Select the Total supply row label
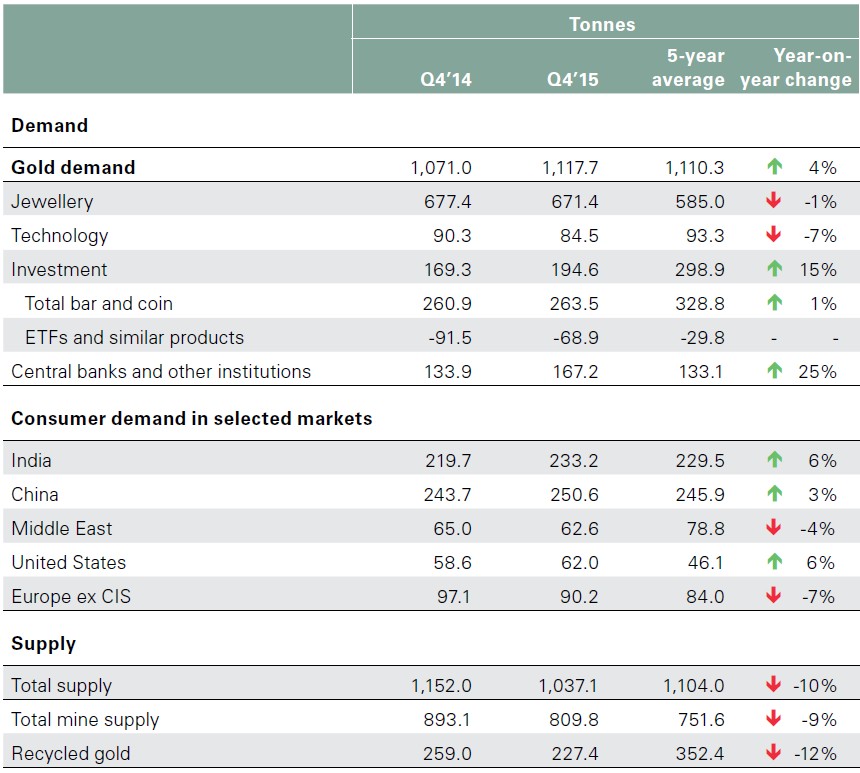The image size is (860, 773). (62, 685)
